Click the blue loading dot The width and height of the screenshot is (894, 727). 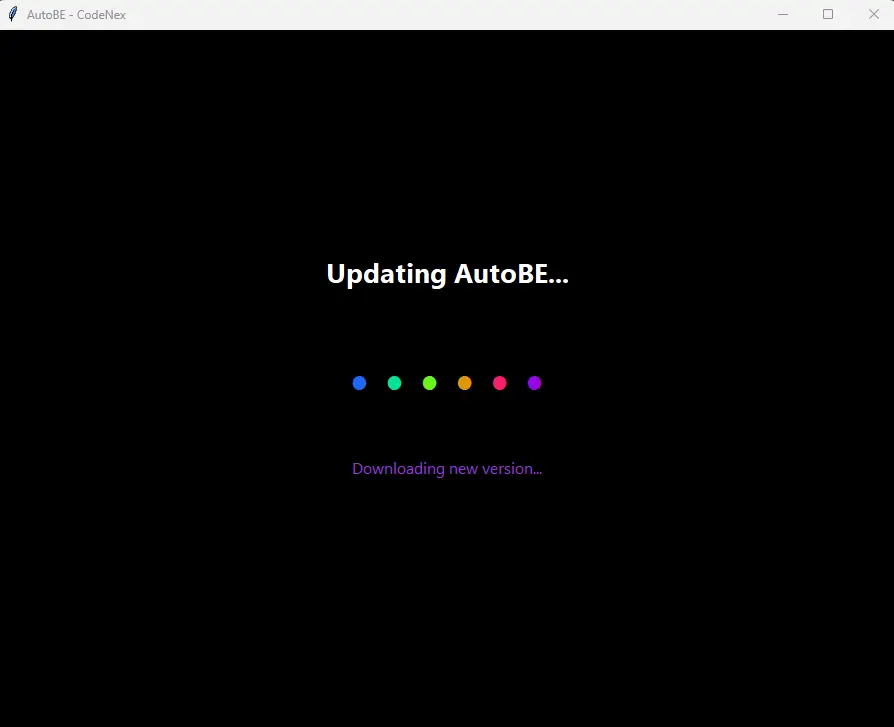point(359,383)
